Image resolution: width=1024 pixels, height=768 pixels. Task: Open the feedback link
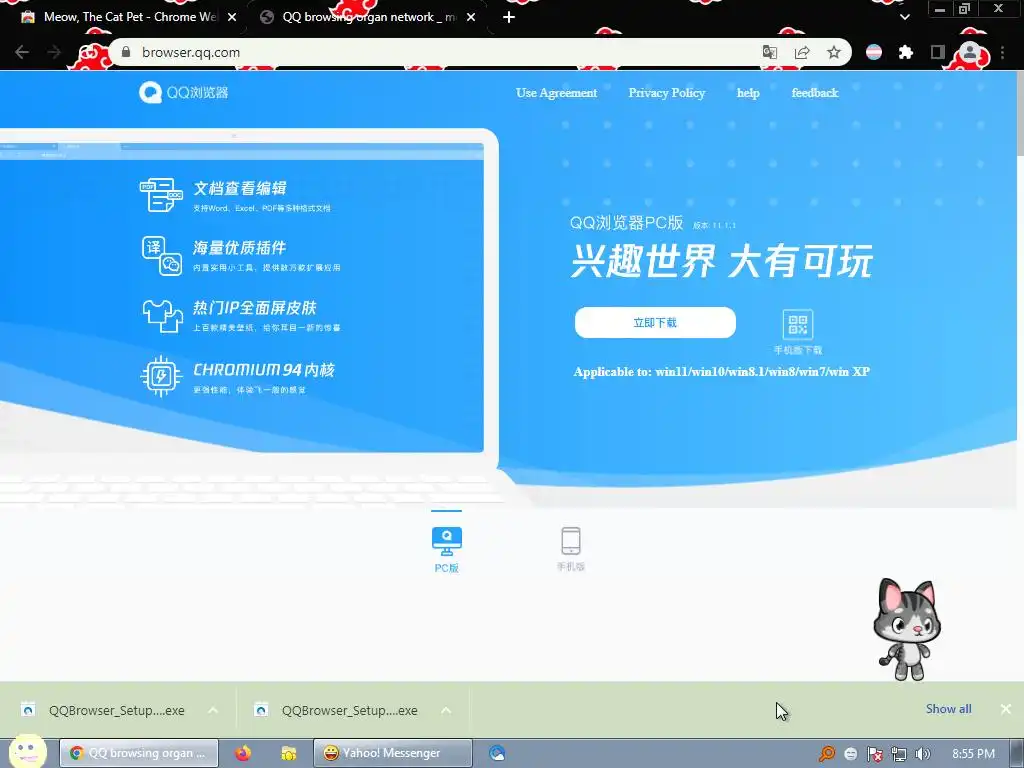point(815,93)
